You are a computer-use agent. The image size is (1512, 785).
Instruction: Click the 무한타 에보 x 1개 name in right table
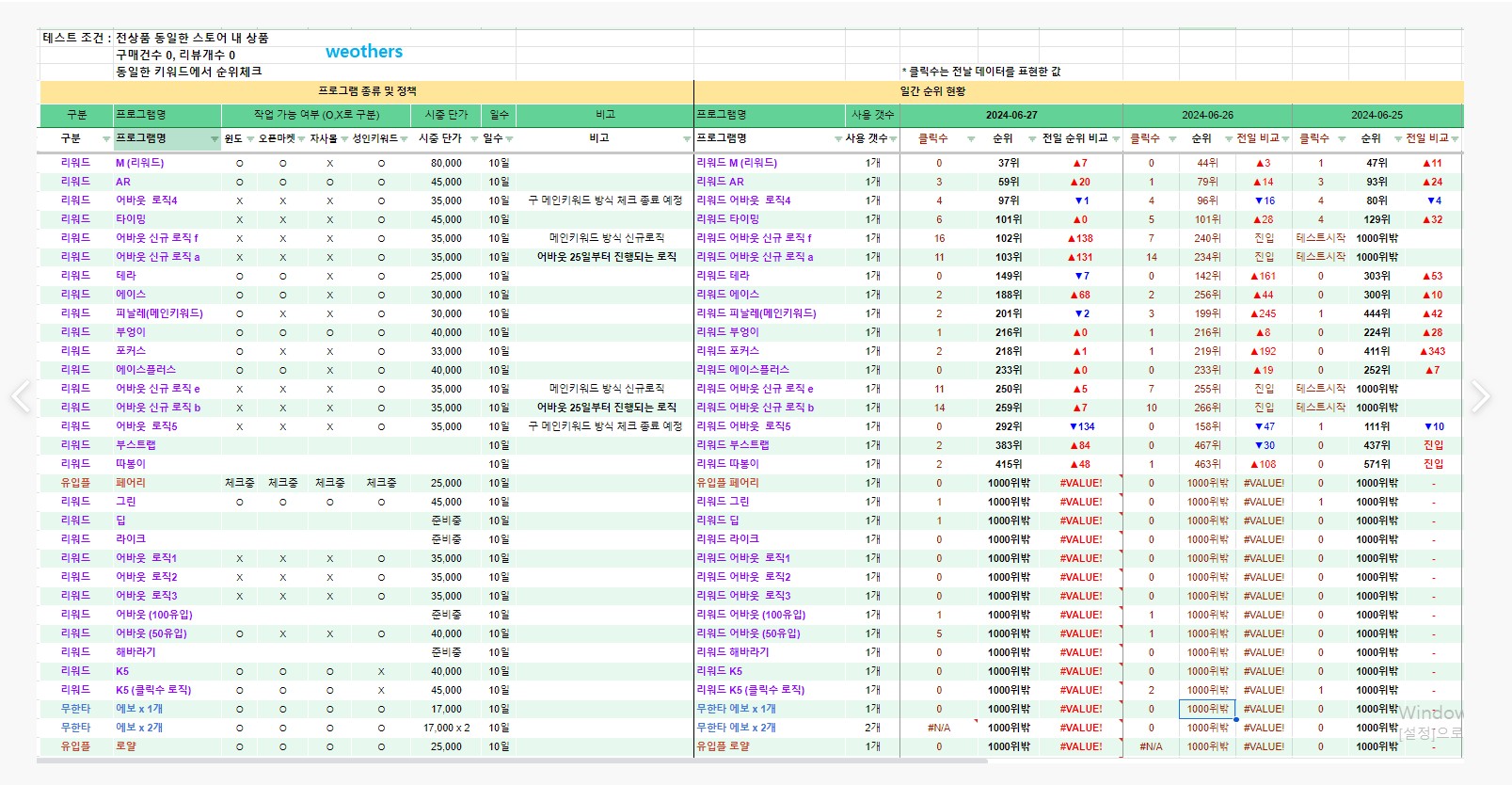point(736,709)
